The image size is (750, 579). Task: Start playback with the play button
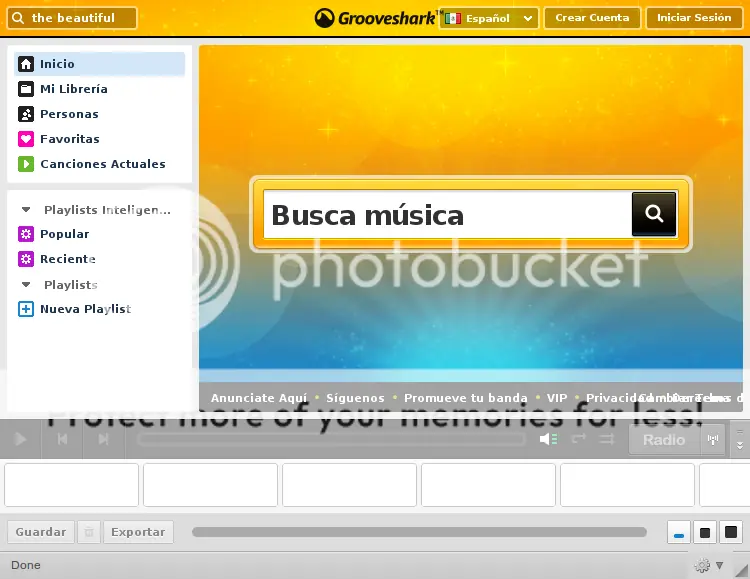click(20, 439)
